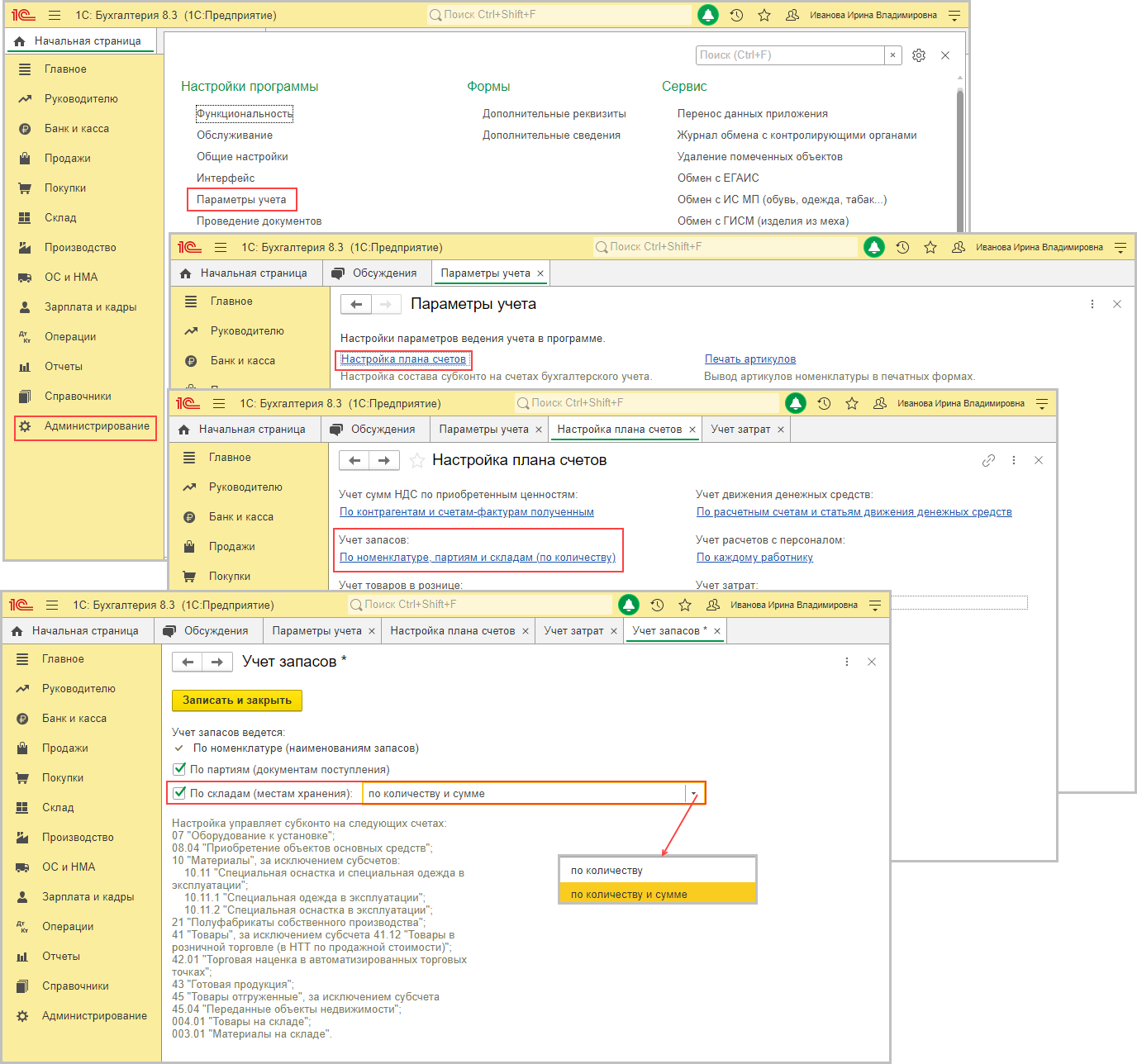Click Настройка плана счетов hyperlink

coord(403,359)
